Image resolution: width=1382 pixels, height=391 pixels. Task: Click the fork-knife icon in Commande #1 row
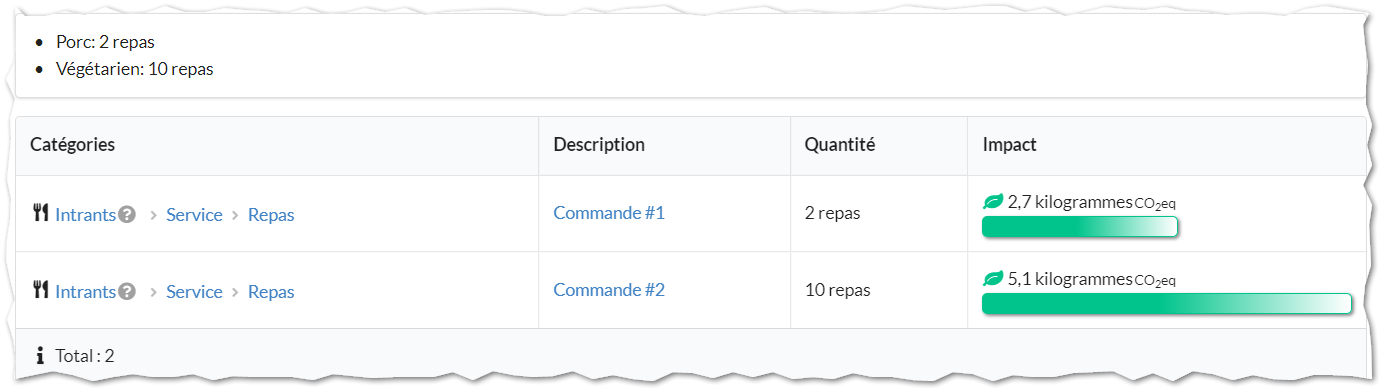[41, 213]
